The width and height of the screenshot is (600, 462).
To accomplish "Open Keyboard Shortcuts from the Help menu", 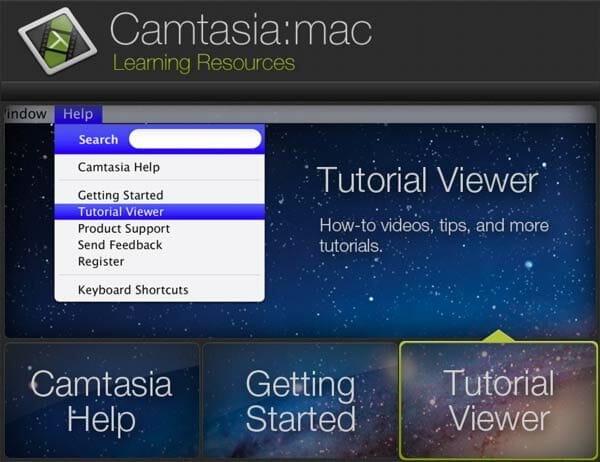I will (x=133, y=290).
